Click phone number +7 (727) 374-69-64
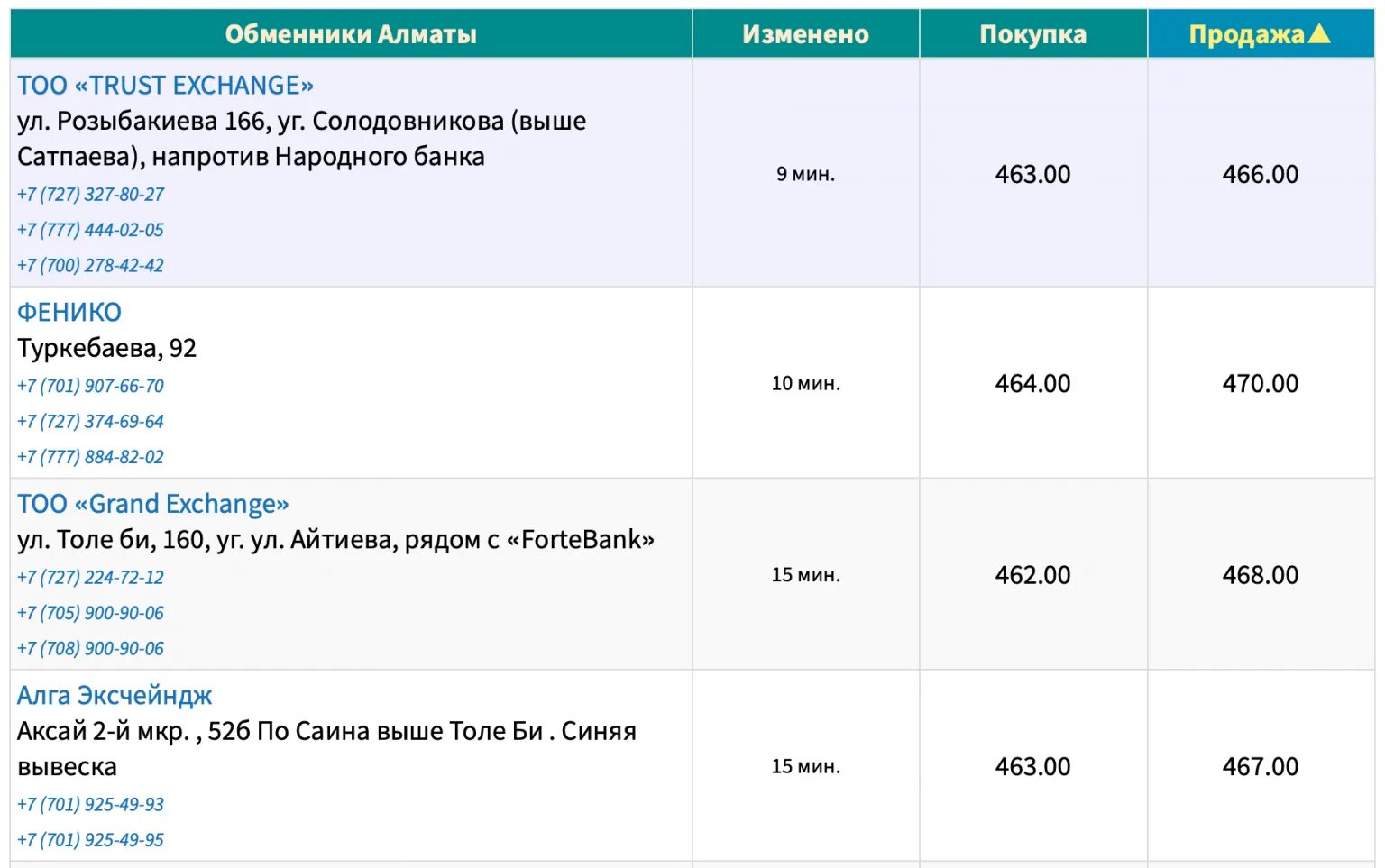 (90, 422)
